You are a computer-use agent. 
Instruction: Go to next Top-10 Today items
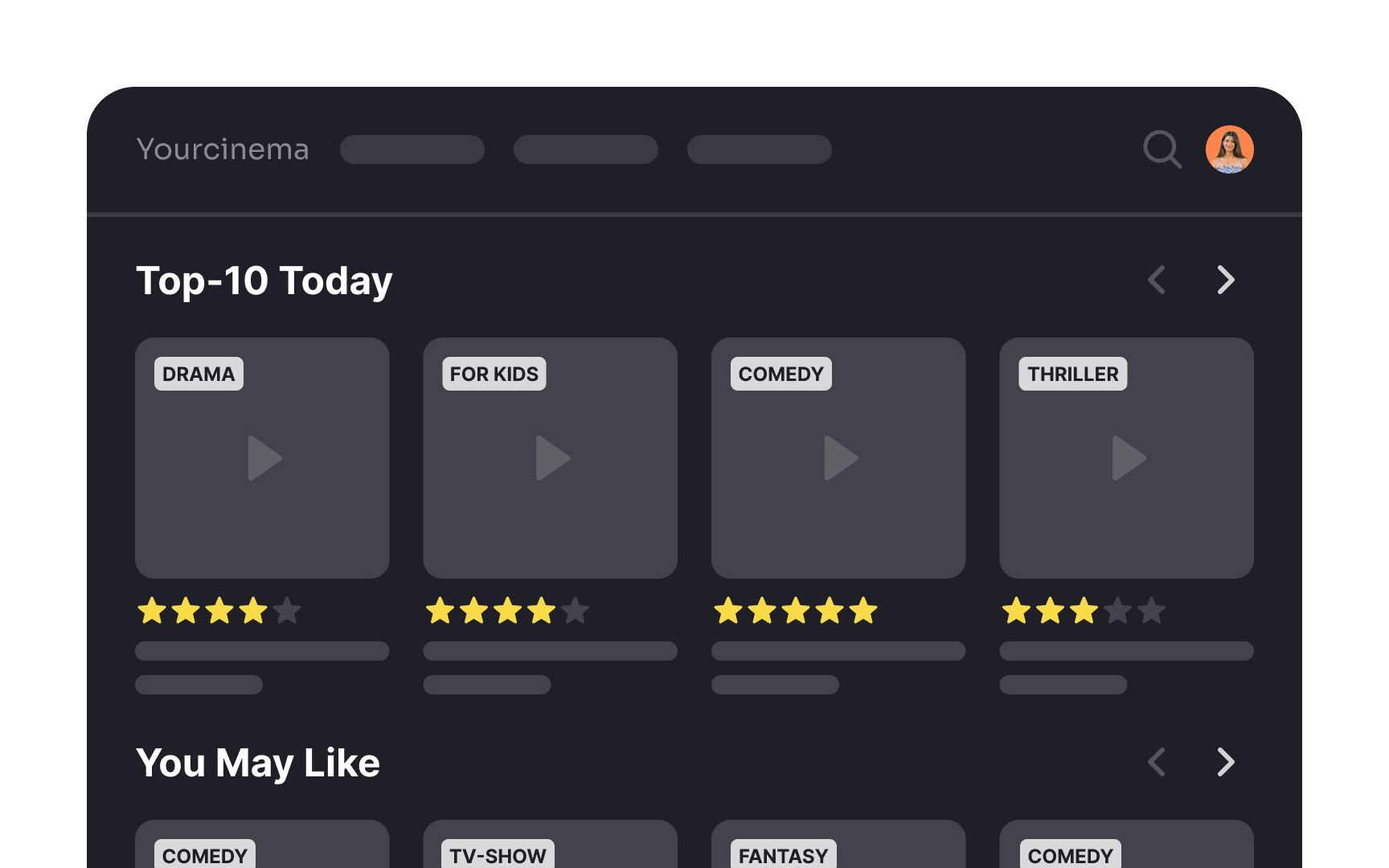click(1225, 280)
